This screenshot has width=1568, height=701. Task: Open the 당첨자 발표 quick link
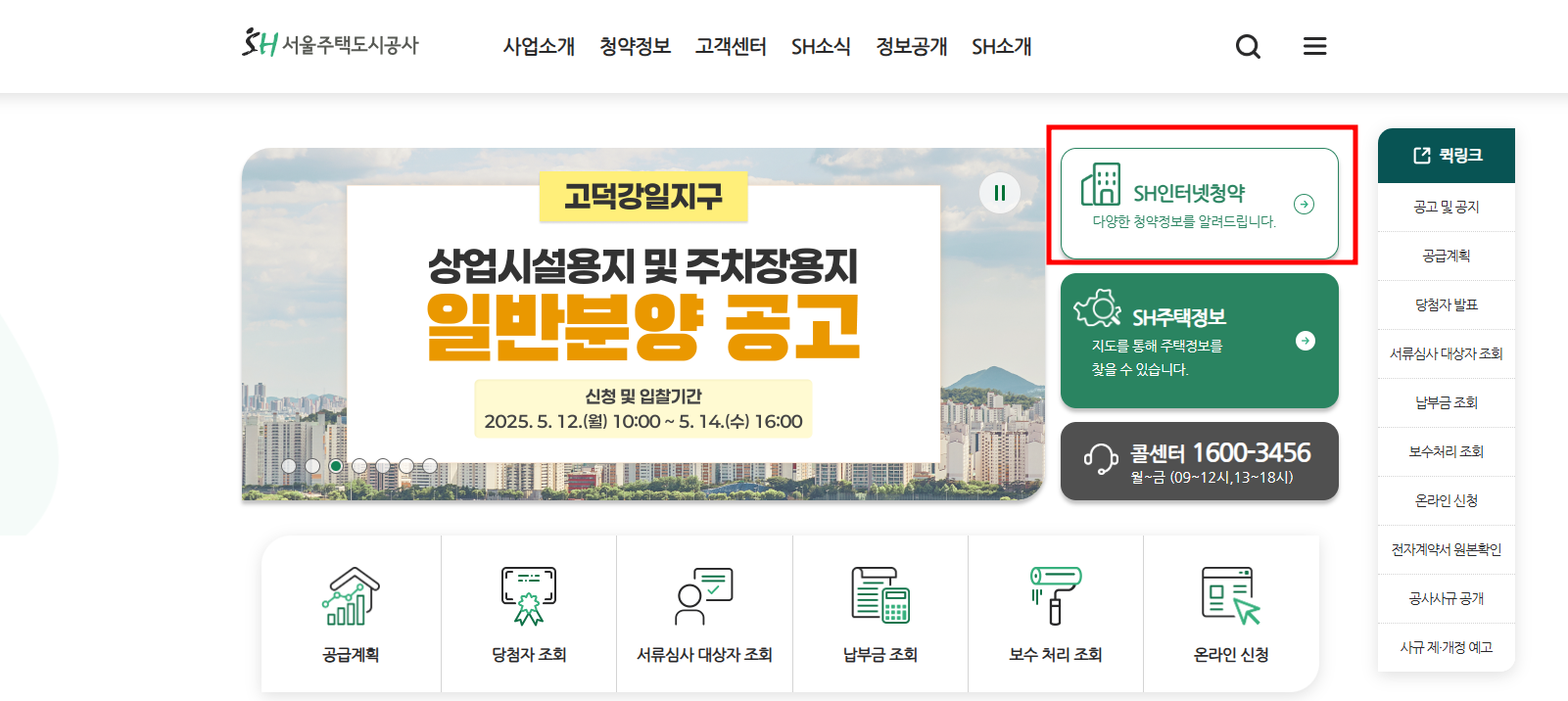pyautogui.click(x=1447, y=304)
